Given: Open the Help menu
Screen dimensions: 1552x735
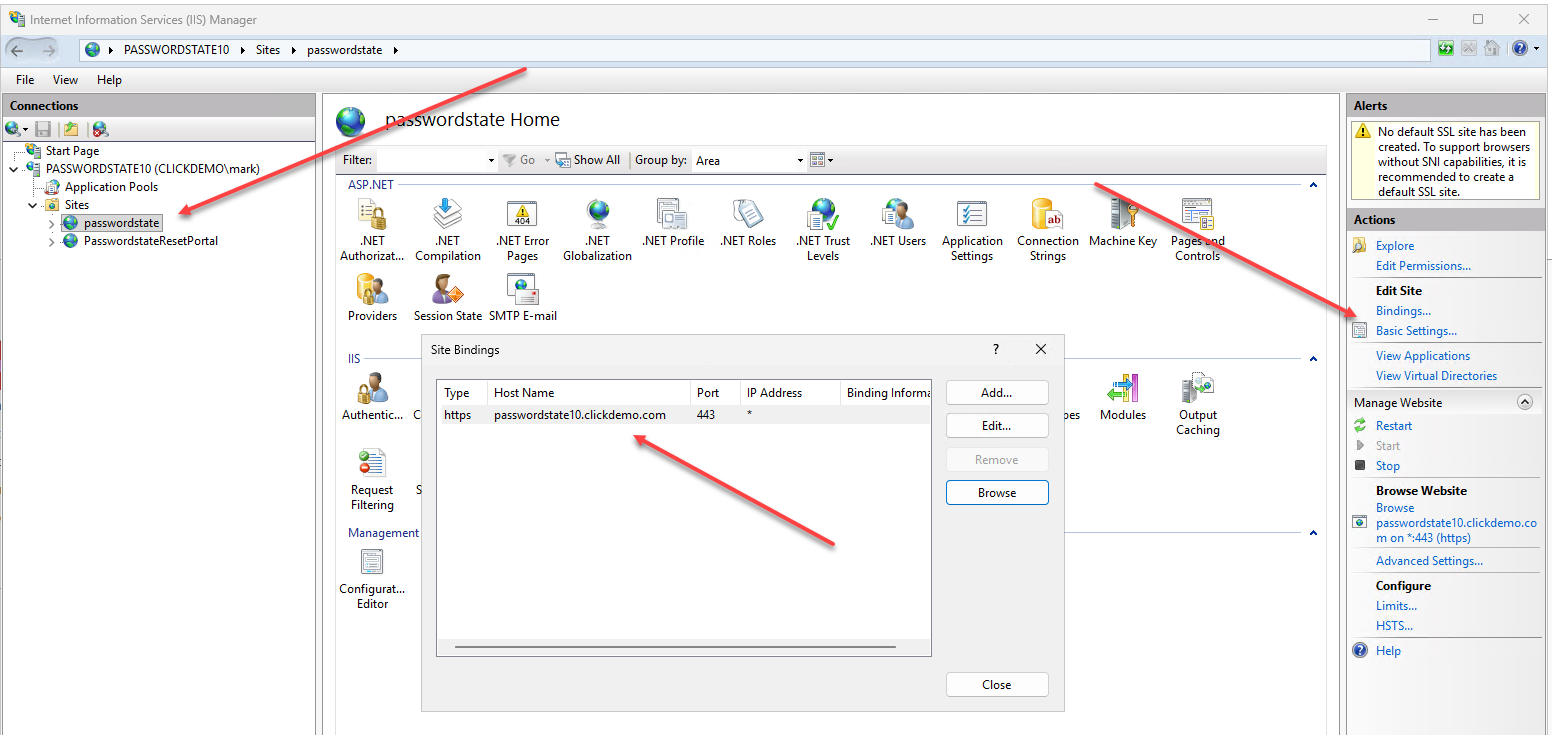Looking at the screenshot, I should click(109, 80).
